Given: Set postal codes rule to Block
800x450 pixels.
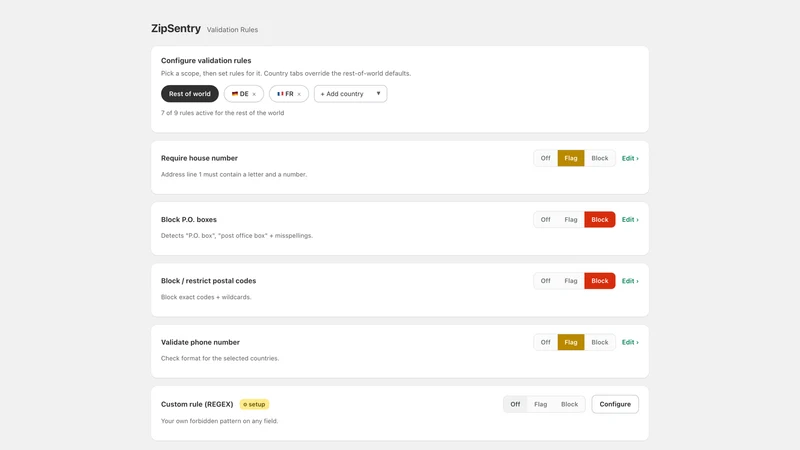Looking at the screenshot, I should (x=599, y=281).
